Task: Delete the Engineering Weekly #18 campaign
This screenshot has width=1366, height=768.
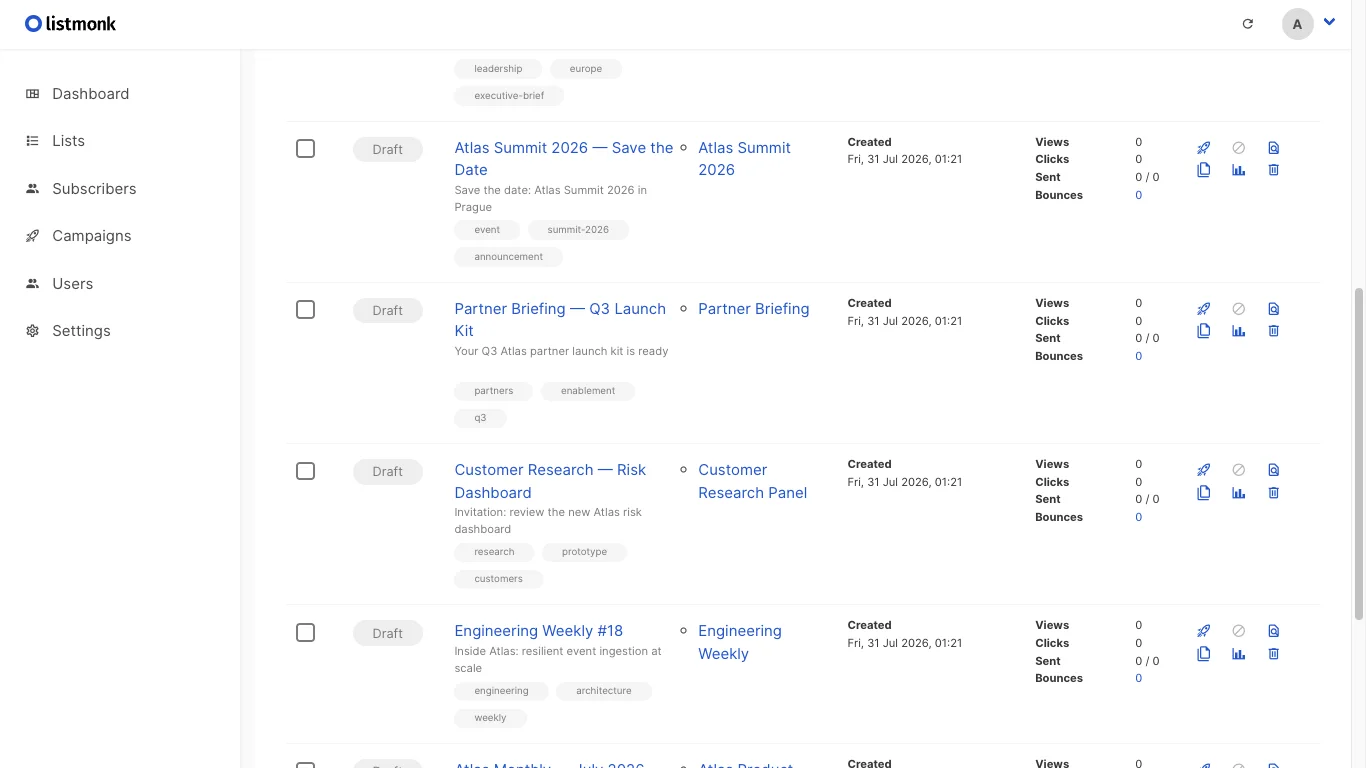Action: pyautogui.click(x=1273, y=654)
